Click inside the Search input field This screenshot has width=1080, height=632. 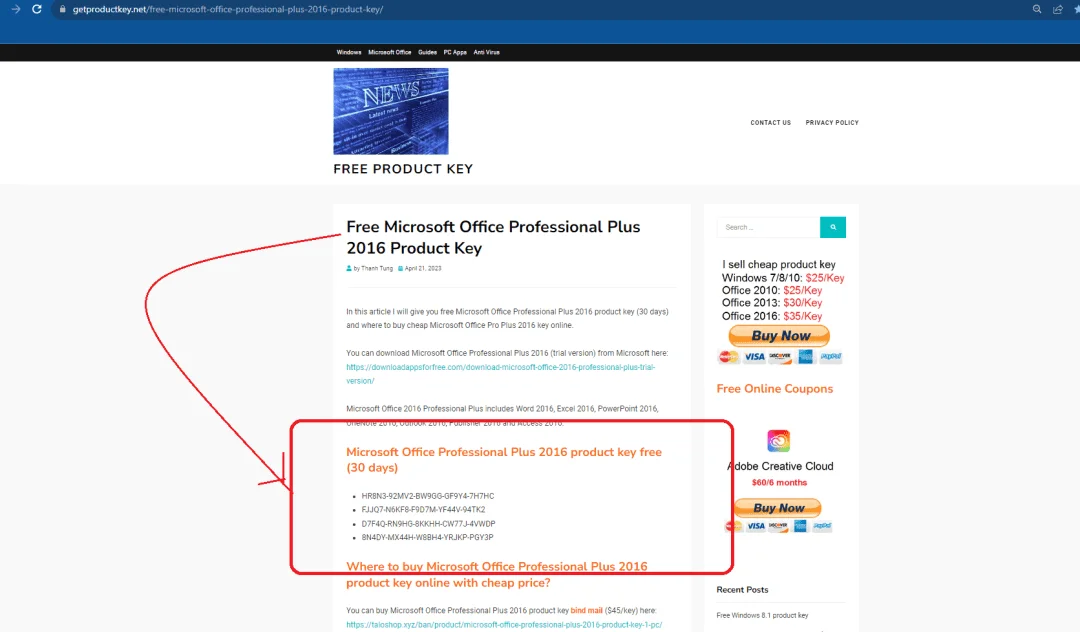pos(768,227)
